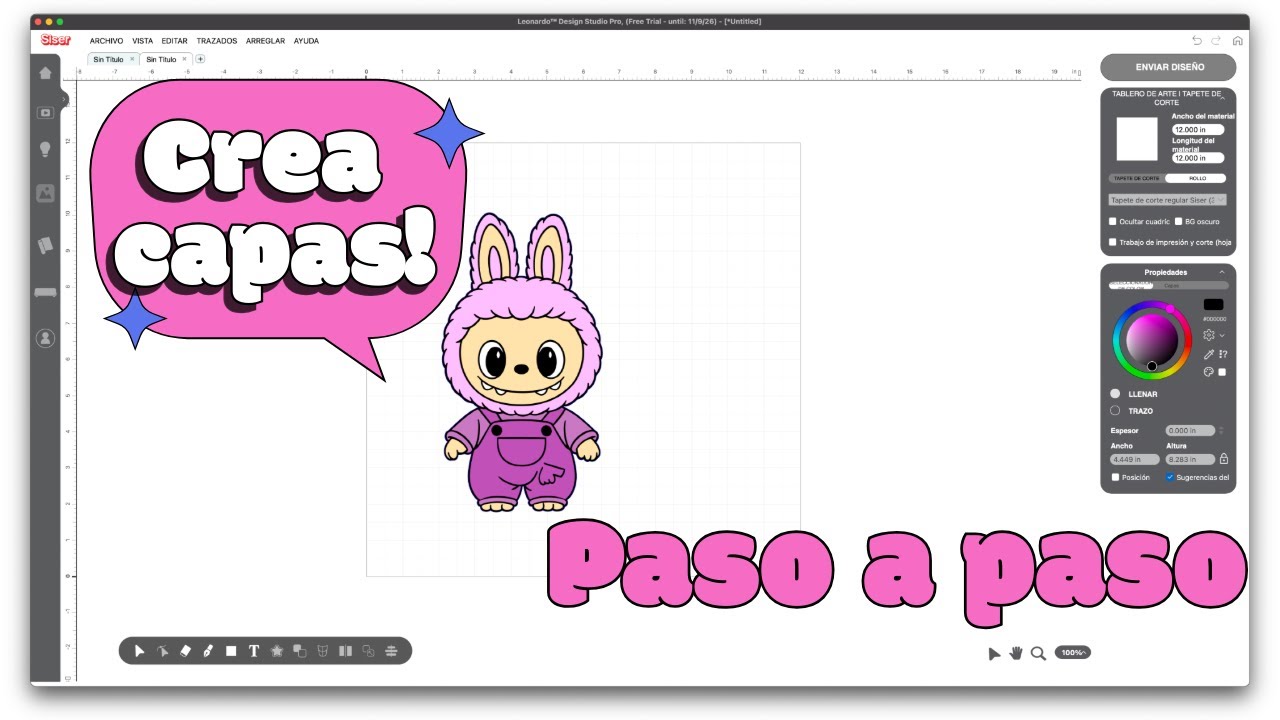Open the warp distort tool
Image resolution: width=1280 pixels, height=720 pixels.
[322, 651]
